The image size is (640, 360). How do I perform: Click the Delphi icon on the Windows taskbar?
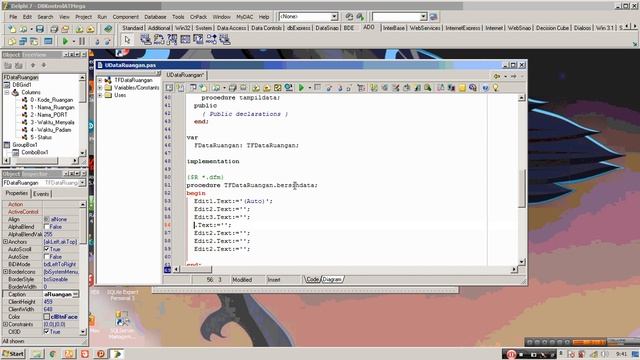point(117,353)
